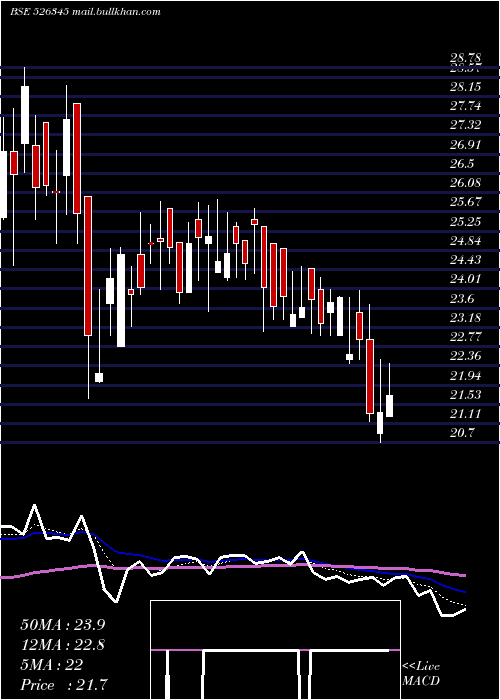Pick the 26.91 axis value

pos(466,144)
